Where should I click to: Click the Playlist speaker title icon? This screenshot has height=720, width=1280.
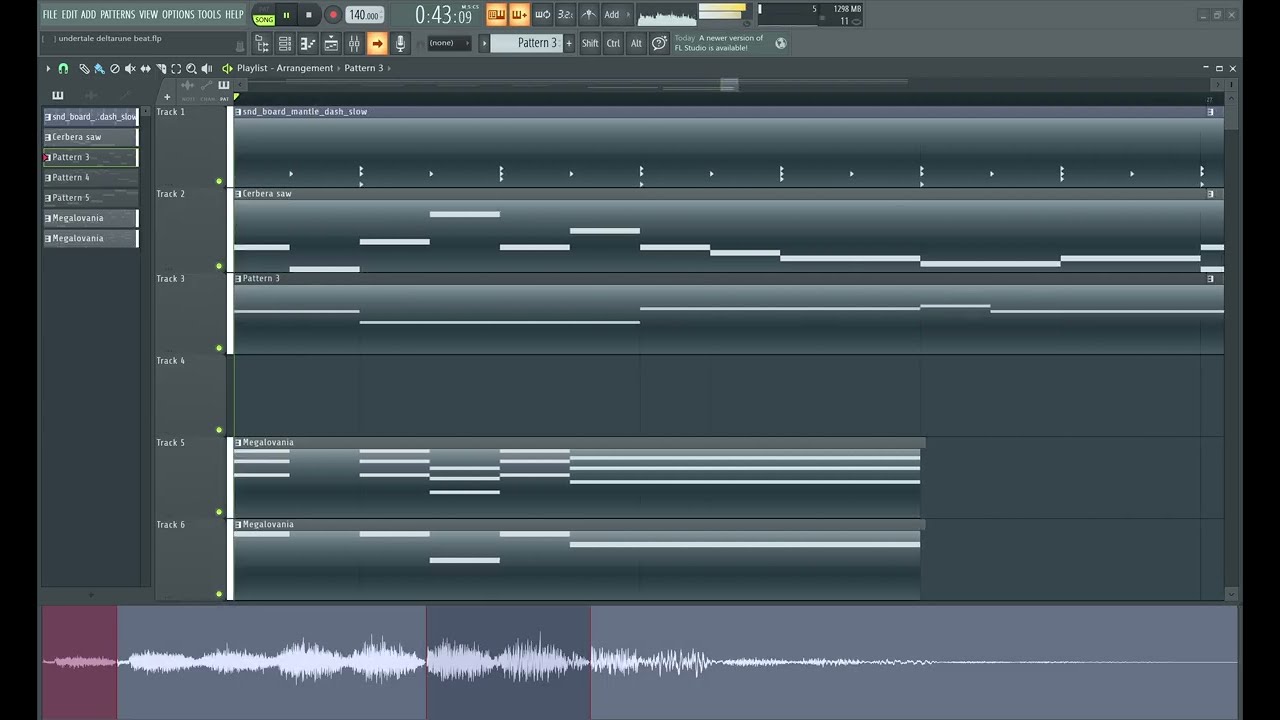tap(227, 68)
